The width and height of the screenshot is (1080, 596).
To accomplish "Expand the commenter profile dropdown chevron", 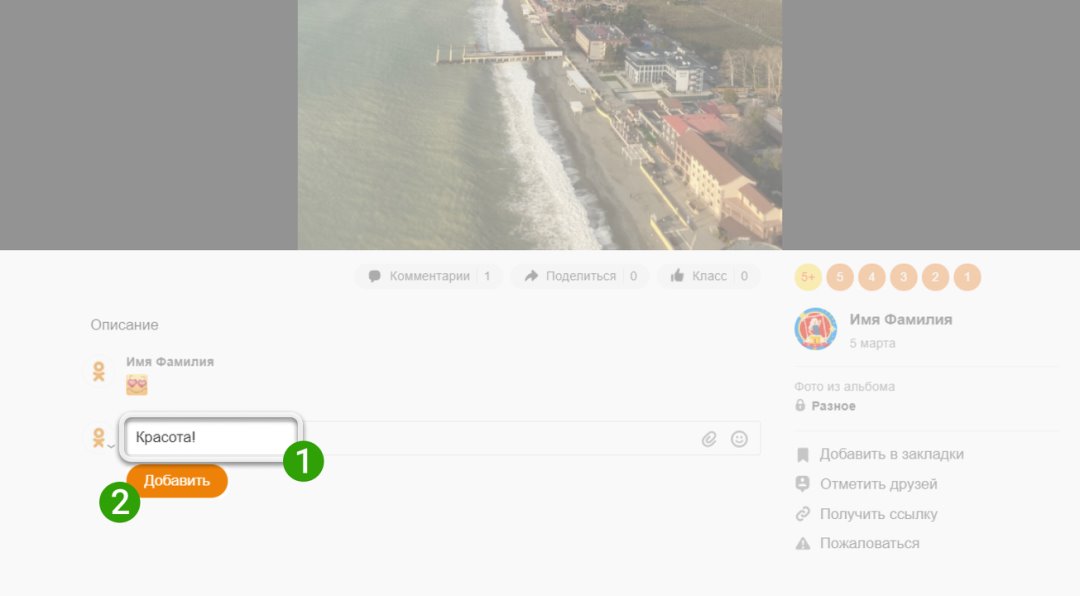I will click(x=111, y=444).
